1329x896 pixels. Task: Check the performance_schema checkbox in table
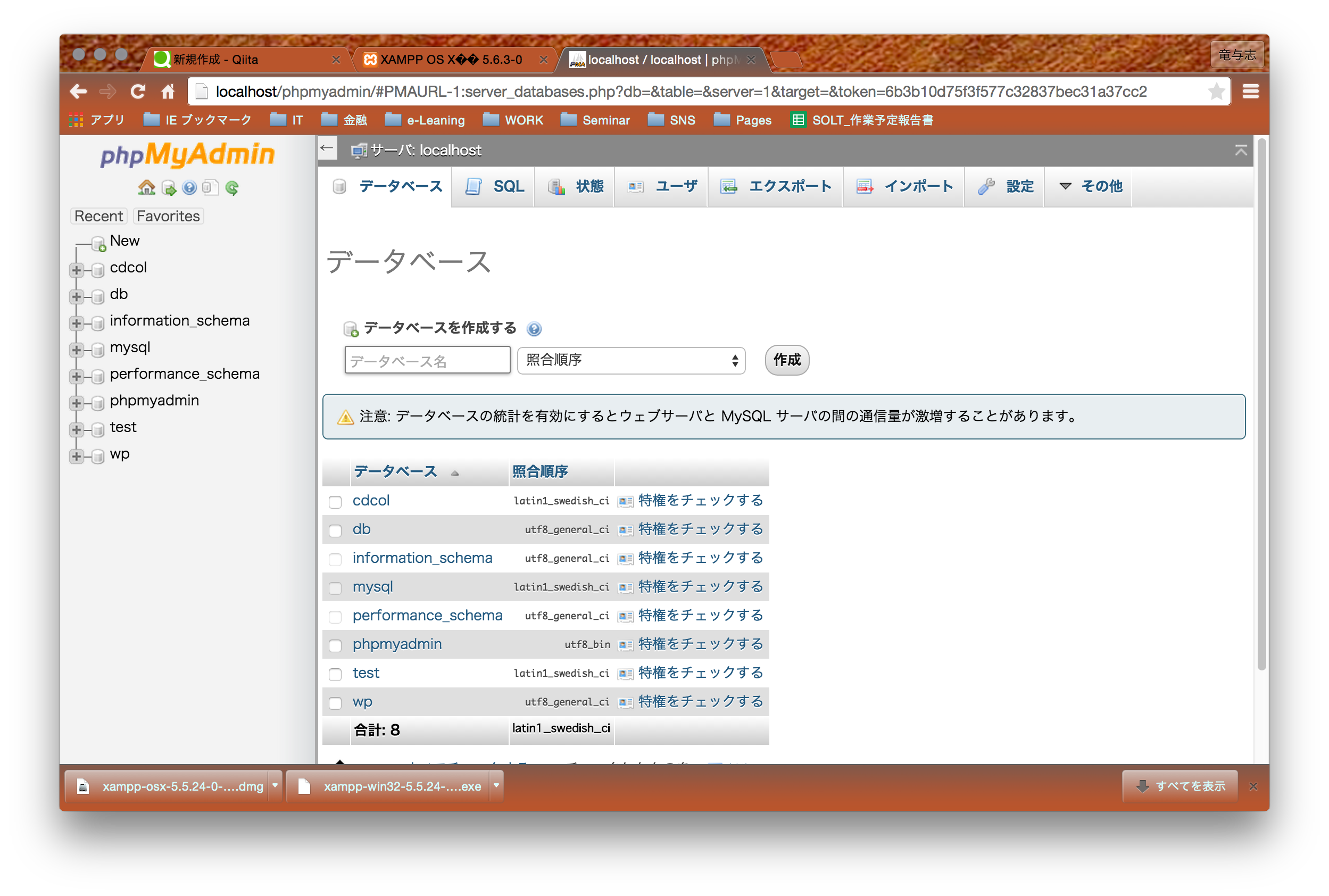335,617
